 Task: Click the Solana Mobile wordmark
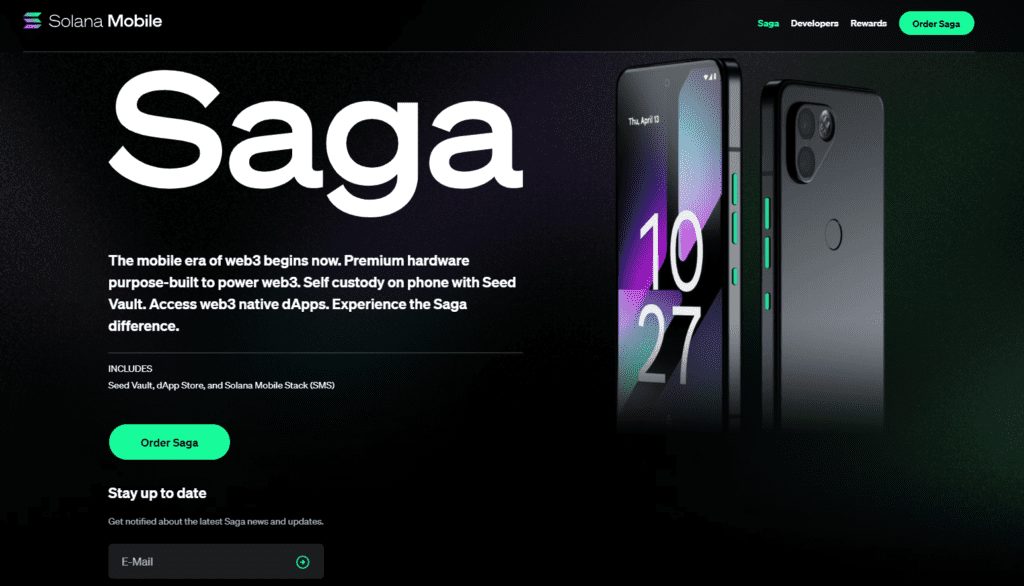coord(105,21)
